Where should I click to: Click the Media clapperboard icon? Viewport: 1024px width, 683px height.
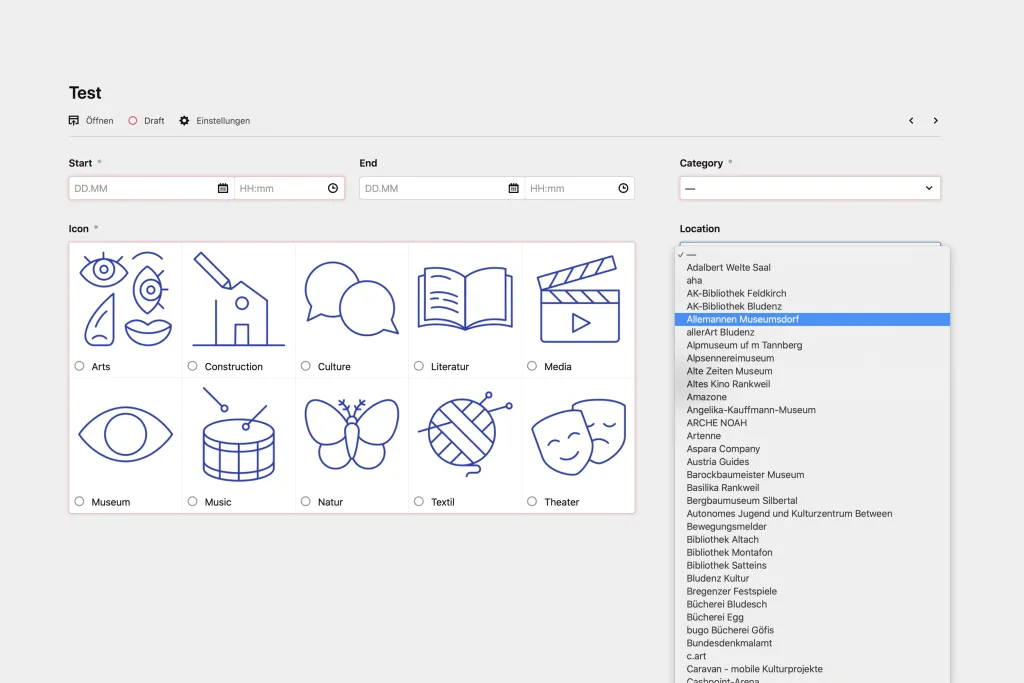(578, 299)
